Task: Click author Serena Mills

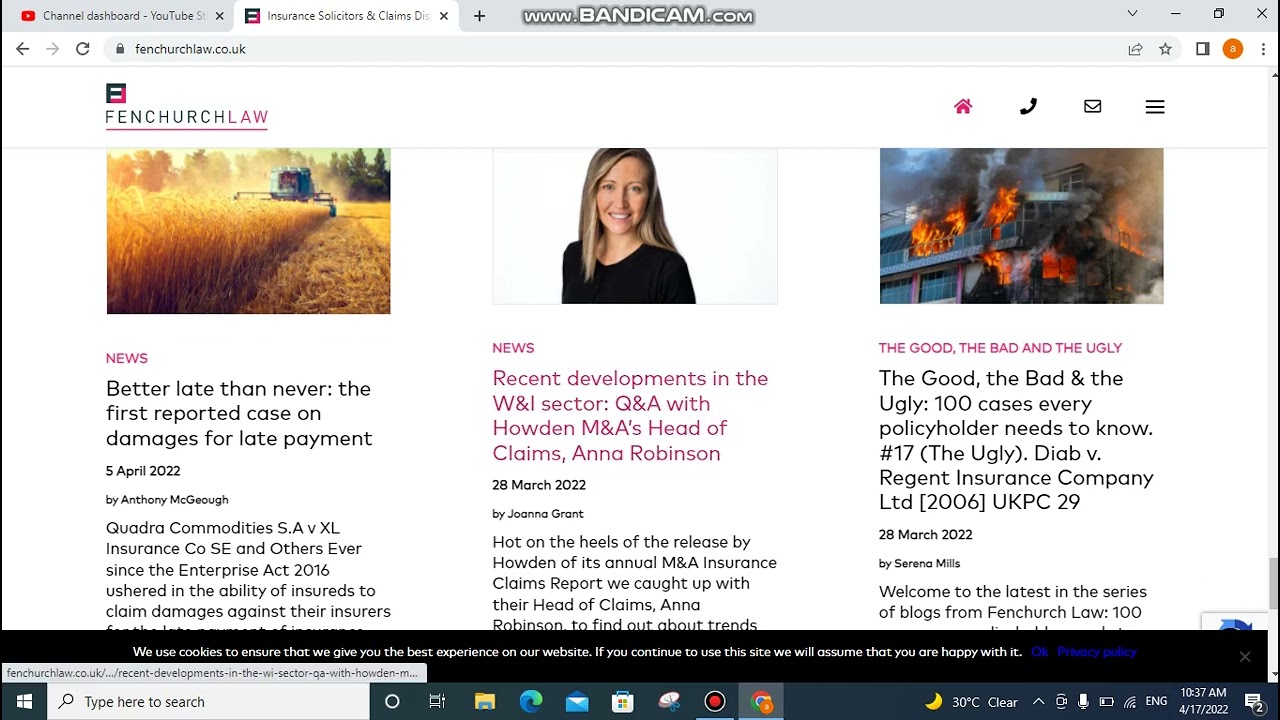Action: 927,564
